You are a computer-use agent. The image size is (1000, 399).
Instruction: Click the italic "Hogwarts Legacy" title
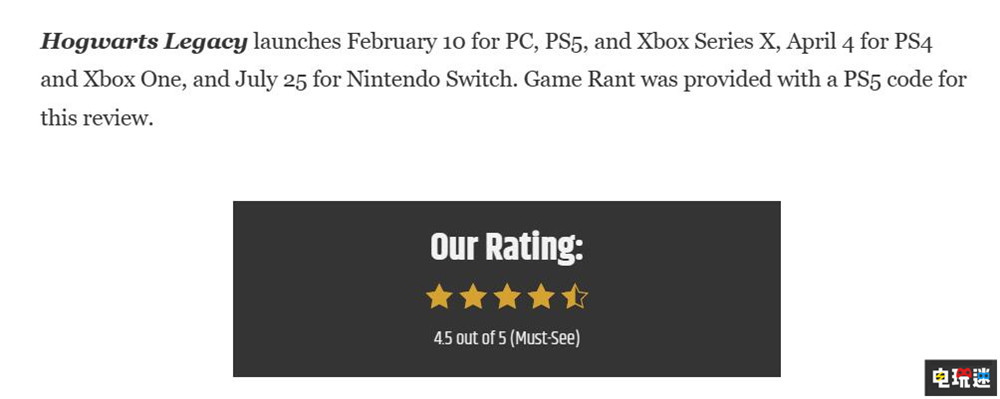[x=143, y=43]
